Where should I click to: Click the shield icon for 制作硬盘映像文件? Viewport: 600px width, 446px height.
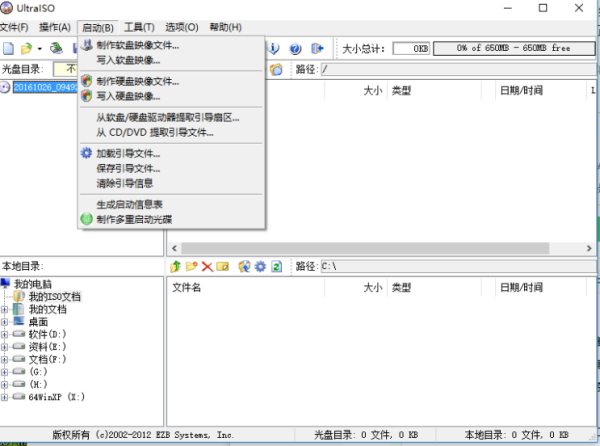pos(87,81)
